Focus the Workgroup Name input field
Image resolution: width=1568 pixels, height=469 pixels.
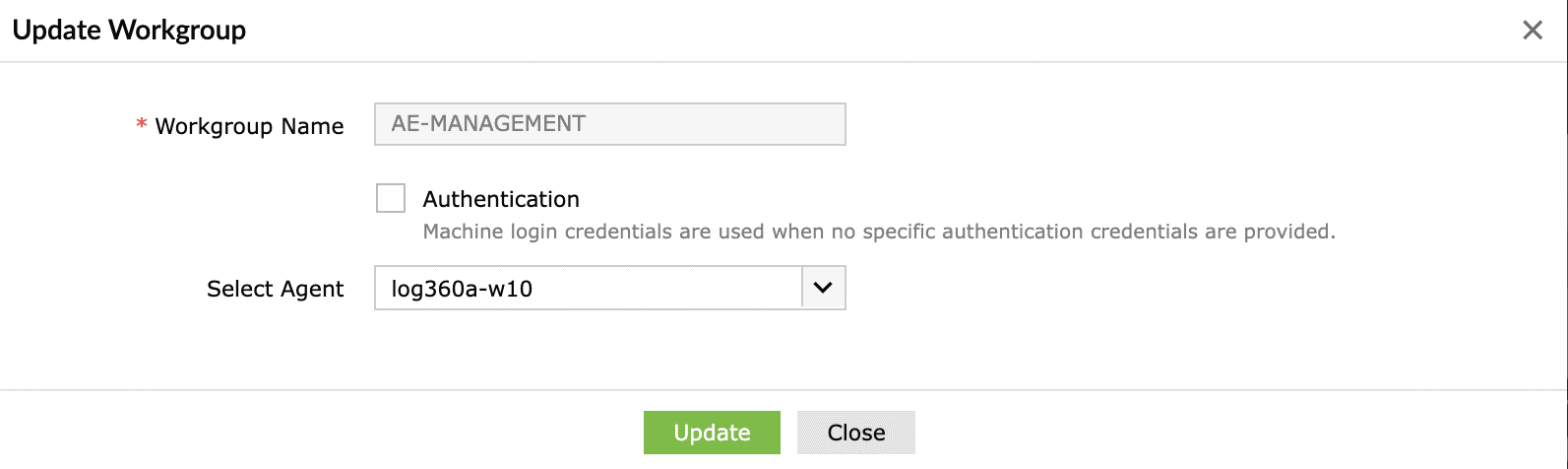(609, 124)
